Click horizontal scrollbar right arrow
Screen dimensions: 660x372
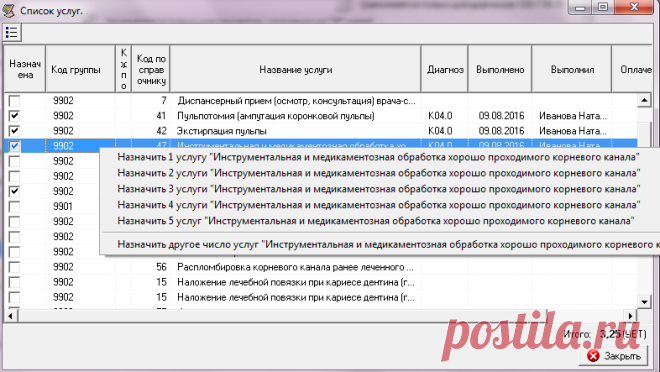coord(630,316)
